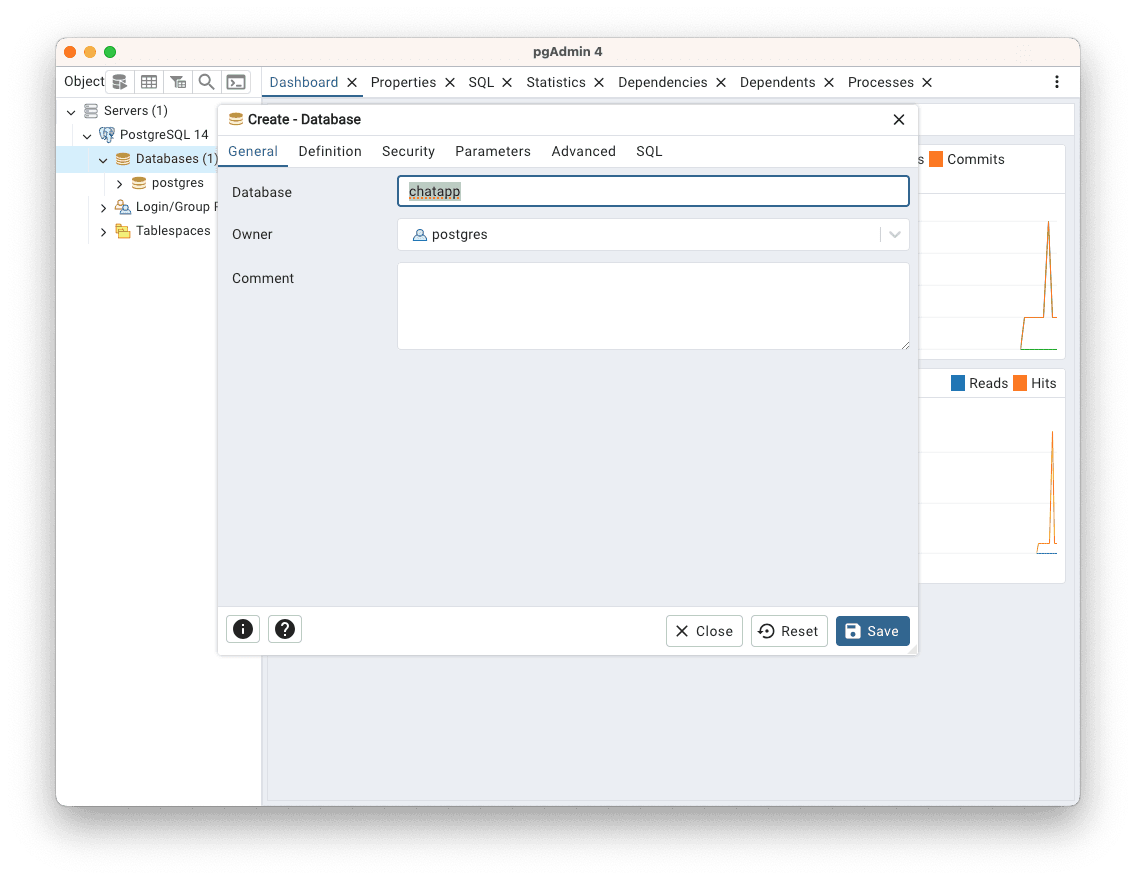Viewport: 1136px width, 880px height.
Task: Open the vertical three-dot panel menu
Action: click(1056, 82)
